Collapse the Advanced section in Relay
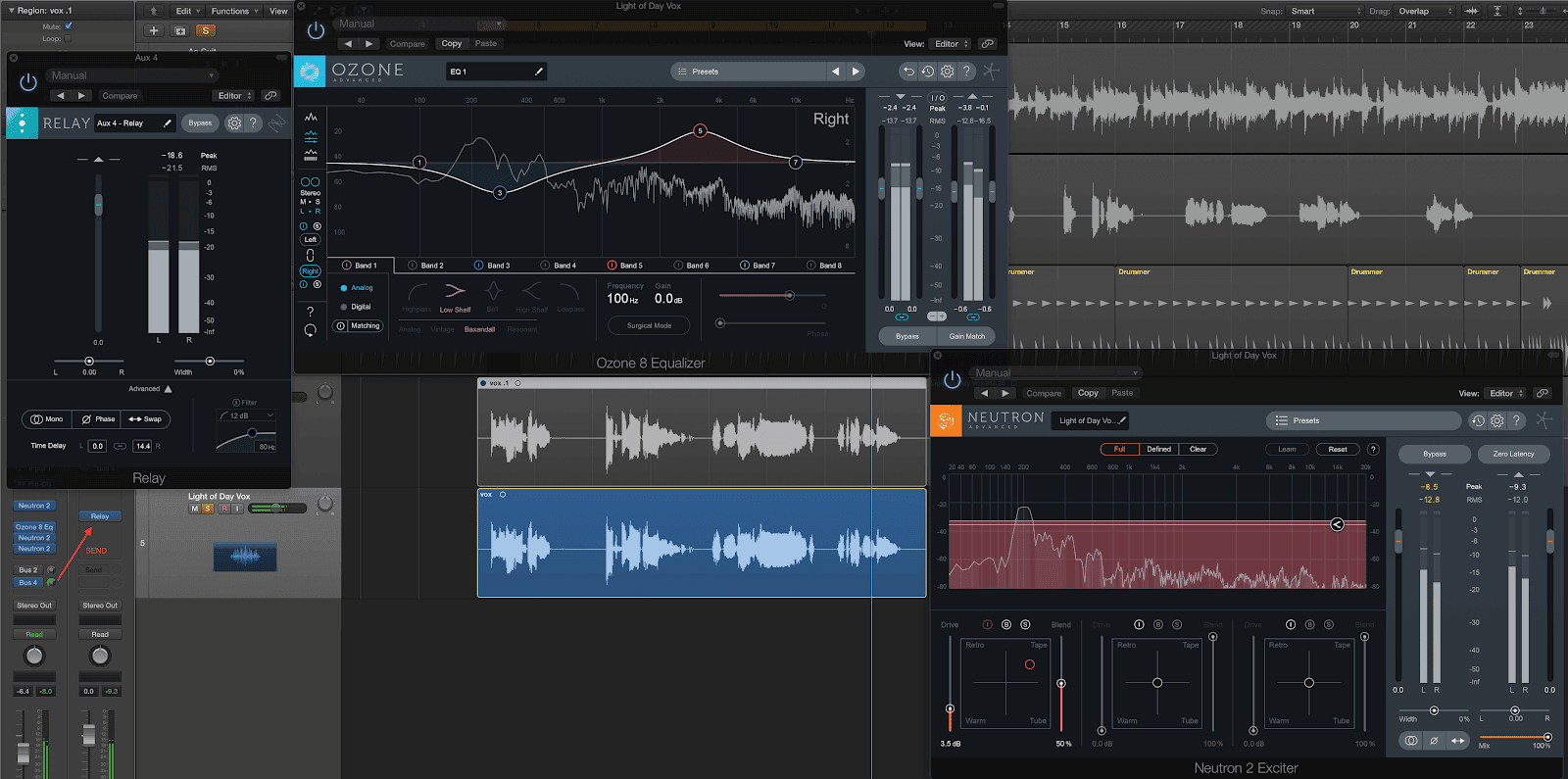Viewport: 1568px width, 779px height. 168,389
